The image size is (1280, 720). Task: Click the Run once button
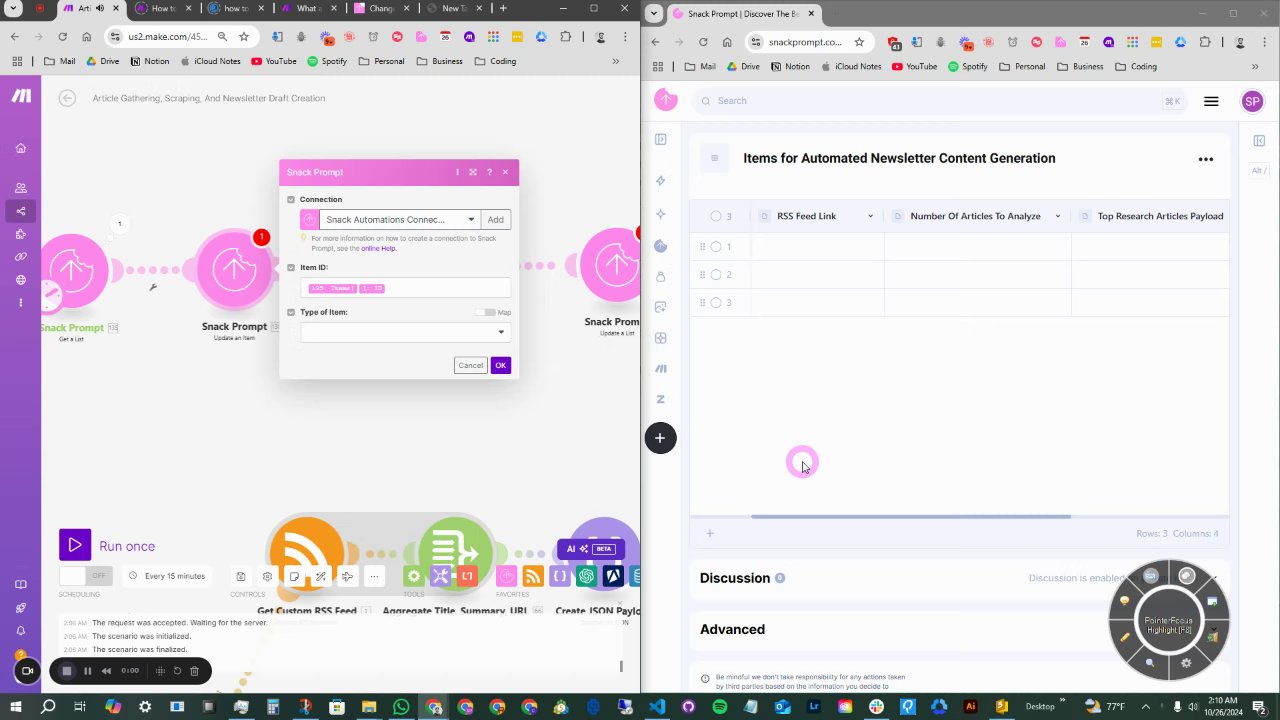108,546
